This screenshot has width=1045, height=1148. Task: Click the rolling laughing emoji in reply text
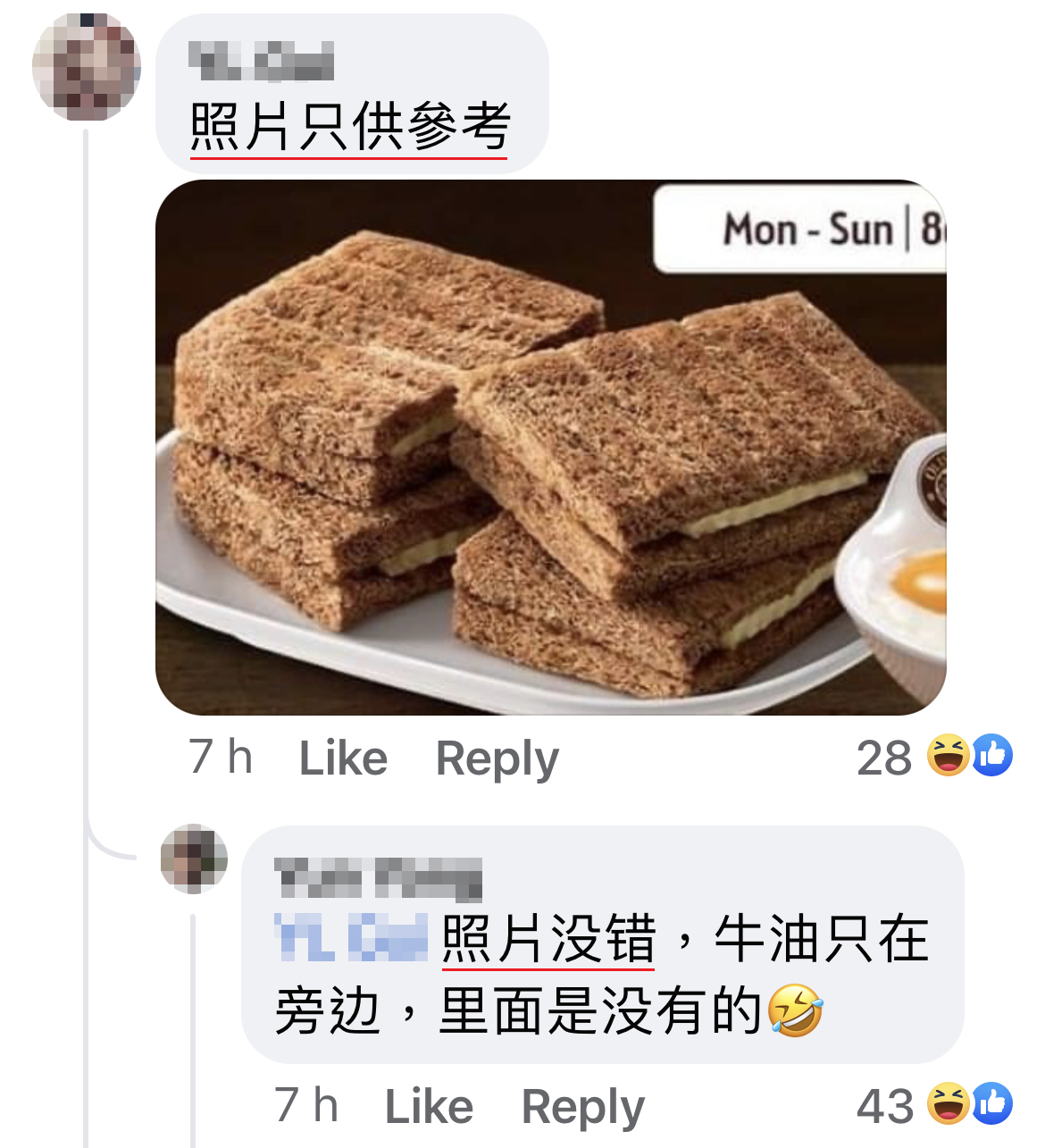(795, 1011)
